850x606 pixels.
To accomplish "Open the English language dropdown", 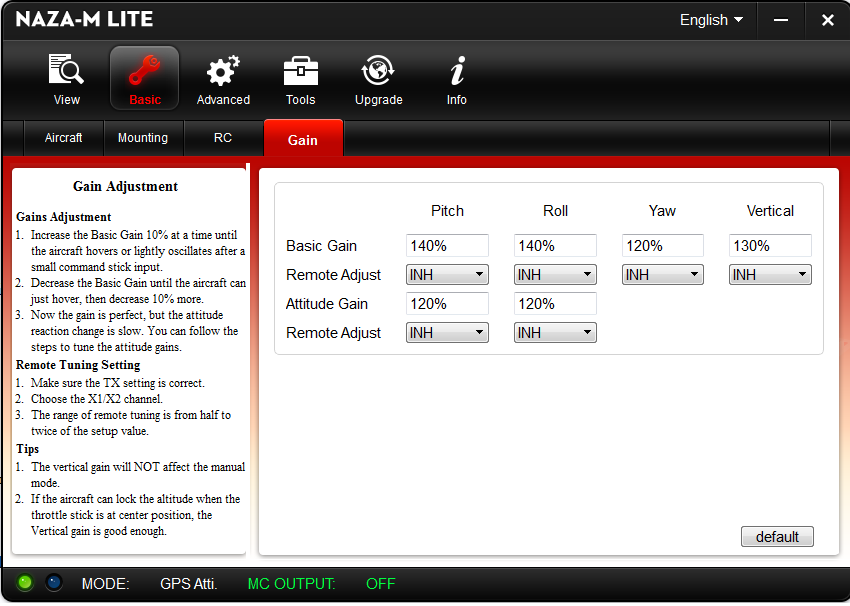I will [711, 20].
